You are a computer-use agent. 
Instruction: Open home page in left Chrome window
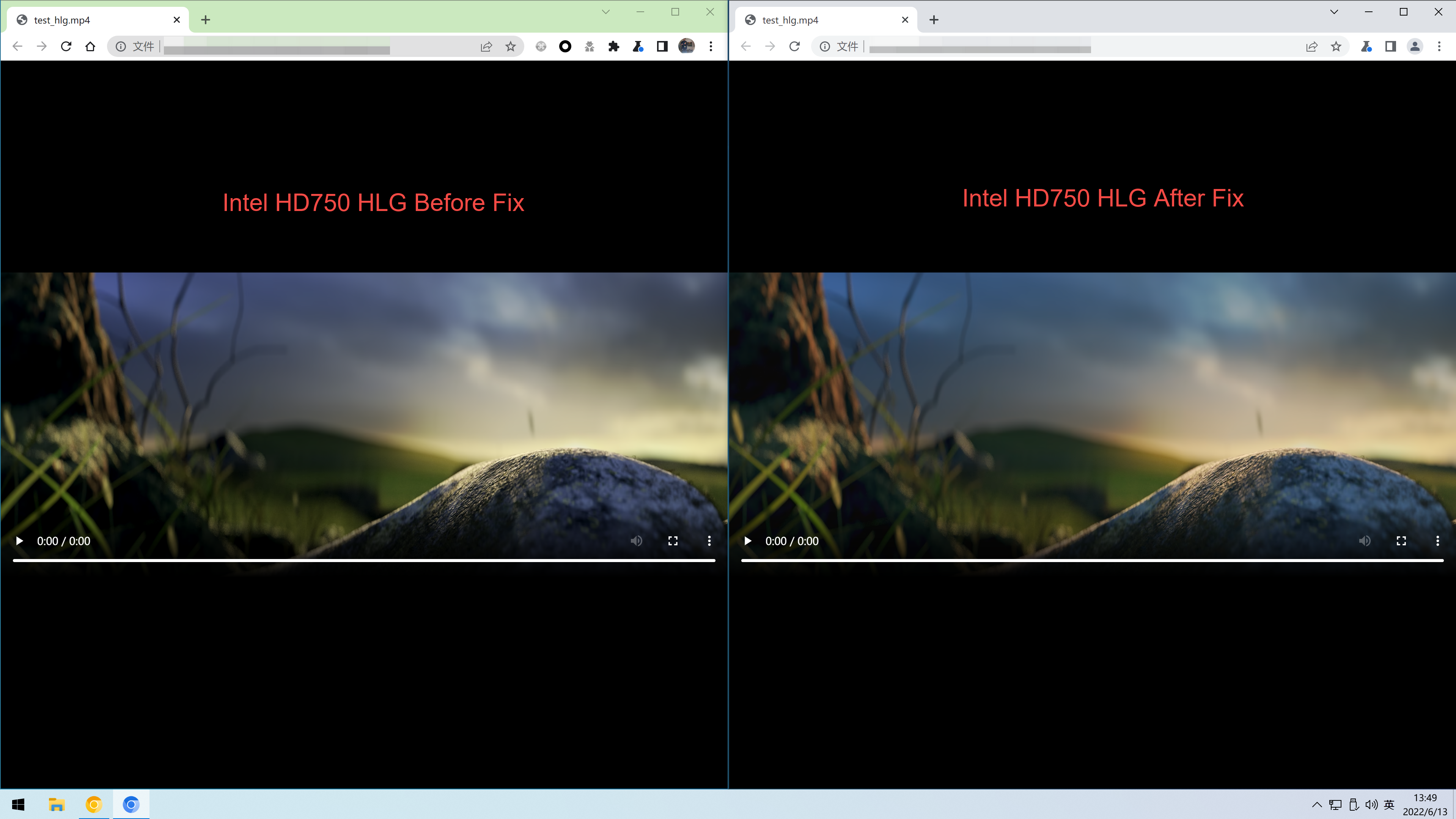coord(90,46)
